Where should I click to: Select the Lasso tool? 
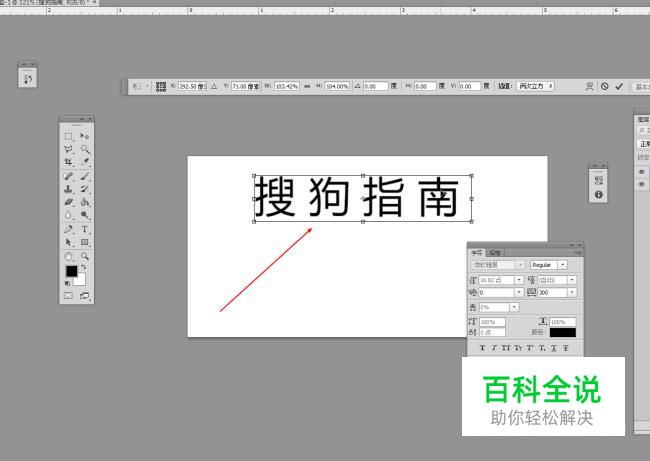pos(68,149)
